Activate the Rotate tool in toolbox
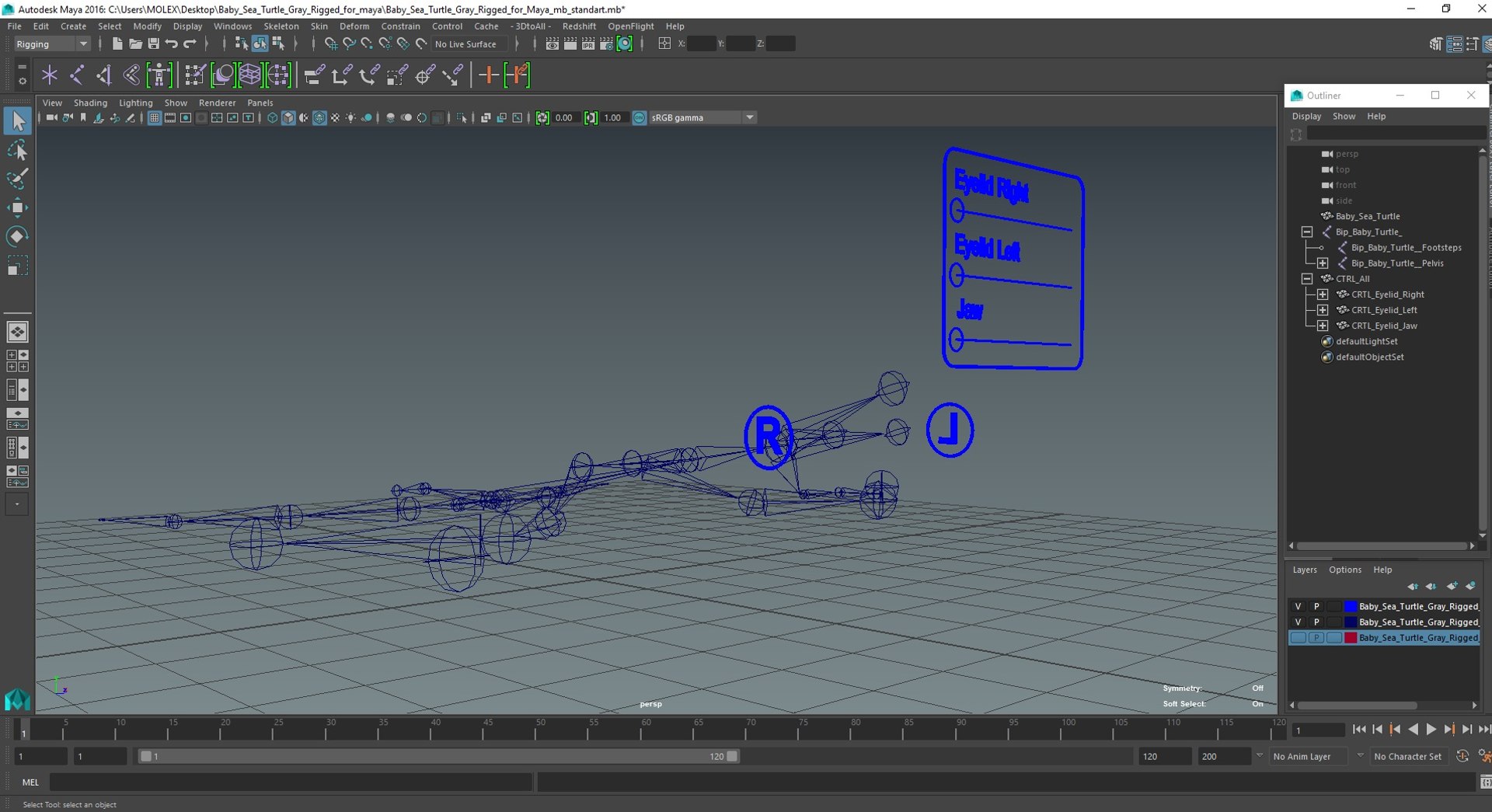This screenshot has height=812, width=1492. coord(17,236)
